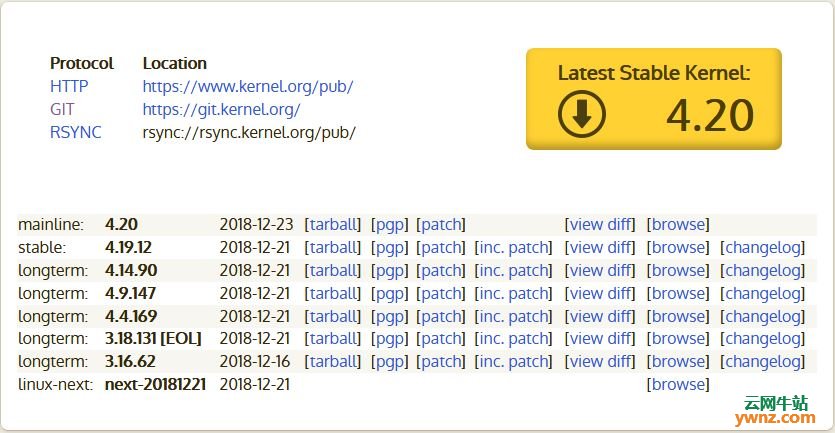Screen dimensions: 835x433
Task: Browse mainline 4.20 source tree
Action: click(678, 224)
